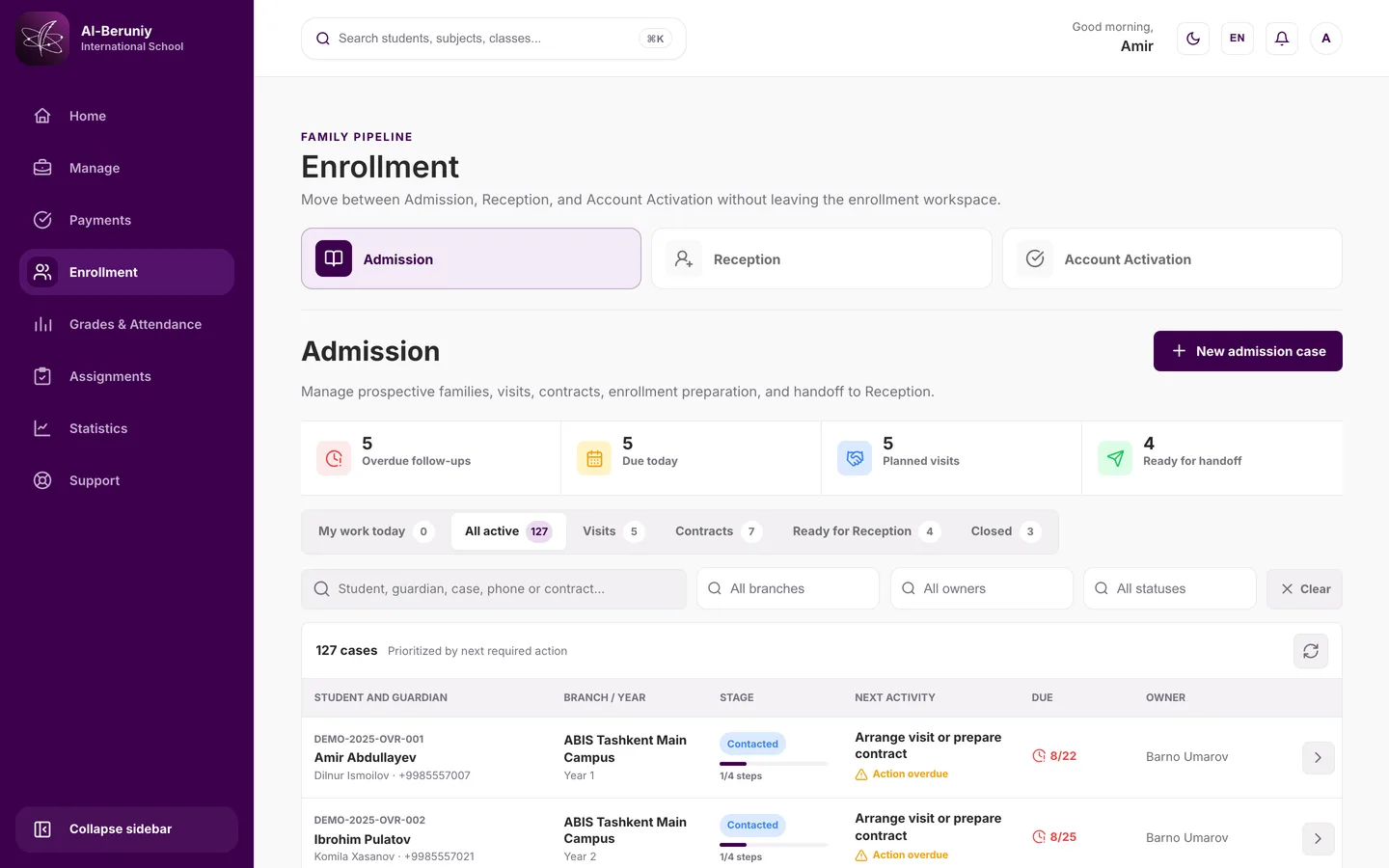Select the Admission workspace card
The width and height of the screenshot is (1389, 868).
click(x=471, y=258)
